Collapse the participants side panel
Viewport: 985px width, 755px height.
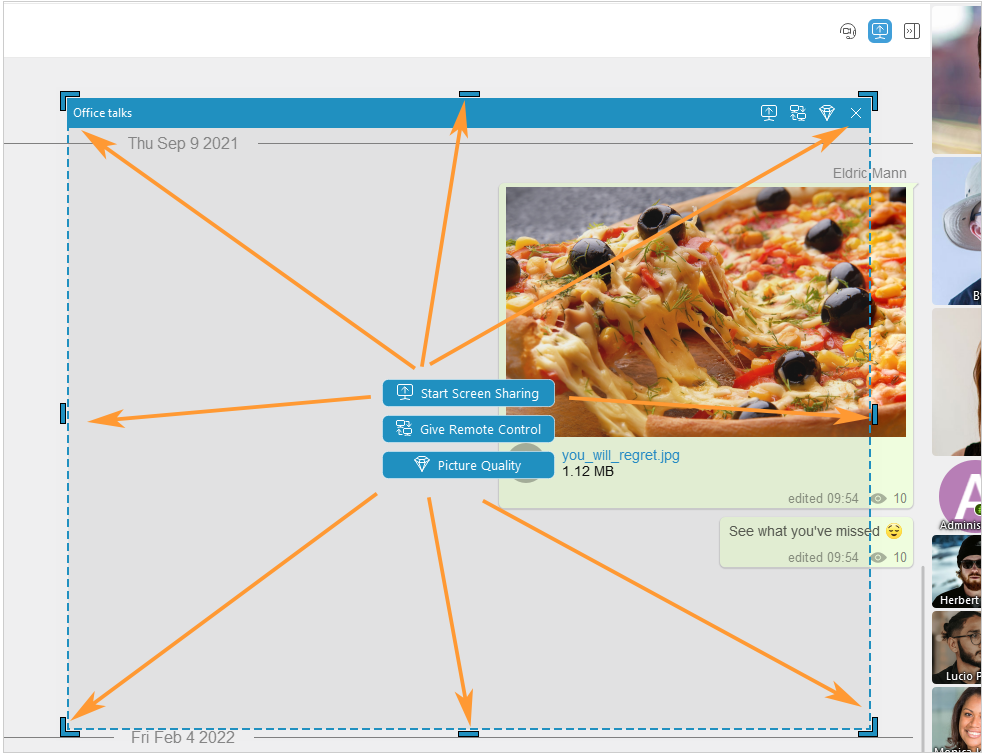tap(911, 31)
